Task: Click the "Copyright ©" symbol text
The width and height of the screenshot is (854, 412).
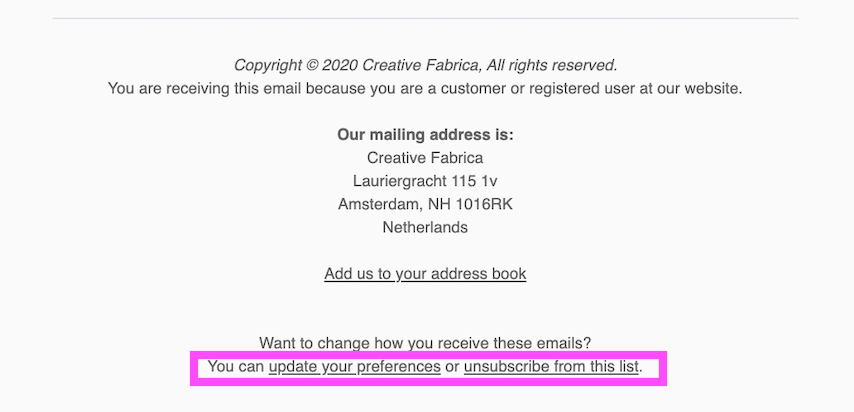Action: coord(276,66)
